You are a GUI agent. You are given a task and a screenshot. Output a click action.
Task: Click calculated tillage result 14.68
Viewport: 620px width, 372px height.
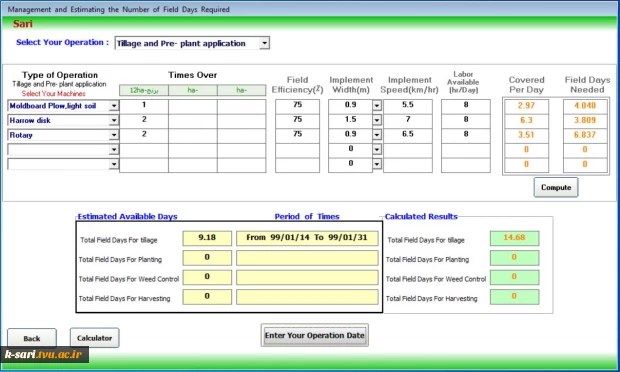coord(514,238)
